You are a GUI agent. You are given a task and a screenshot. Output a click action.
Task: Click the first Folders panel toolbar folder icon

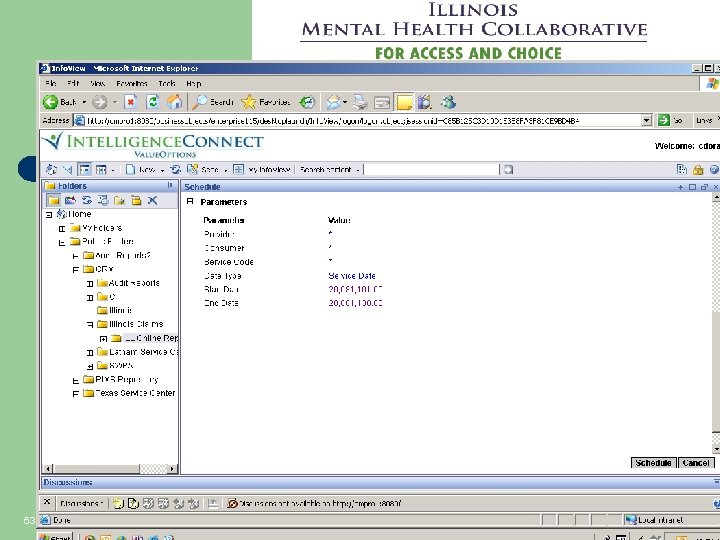(53, 200)
